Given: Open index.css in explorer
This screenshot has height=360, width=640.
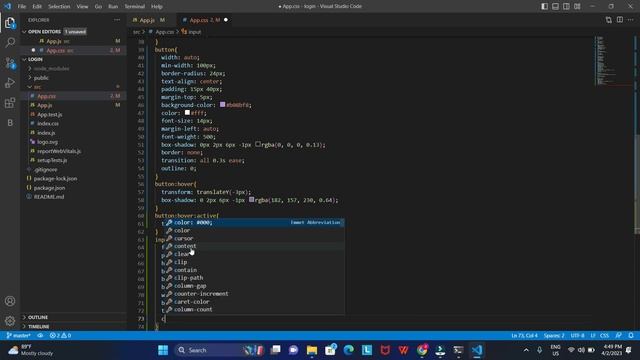Looking at the screenshot, I should (48, 123).
